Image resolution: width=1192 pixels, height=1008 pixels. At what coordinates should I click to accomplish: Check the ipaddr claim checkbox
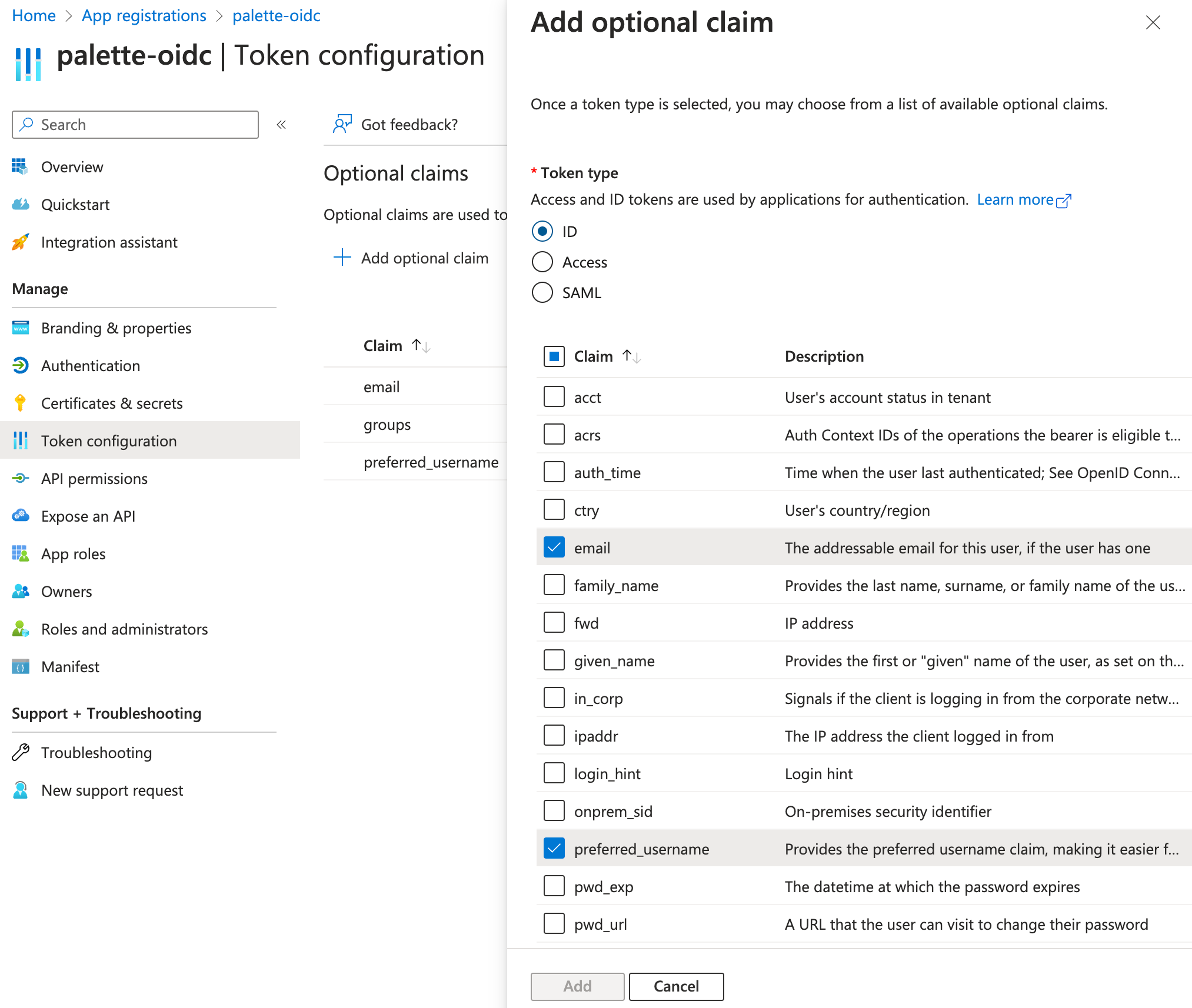click(554, 735)
